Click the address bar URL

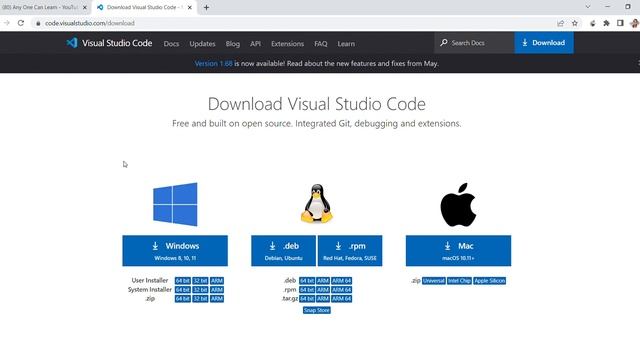[x=89, y=23]
